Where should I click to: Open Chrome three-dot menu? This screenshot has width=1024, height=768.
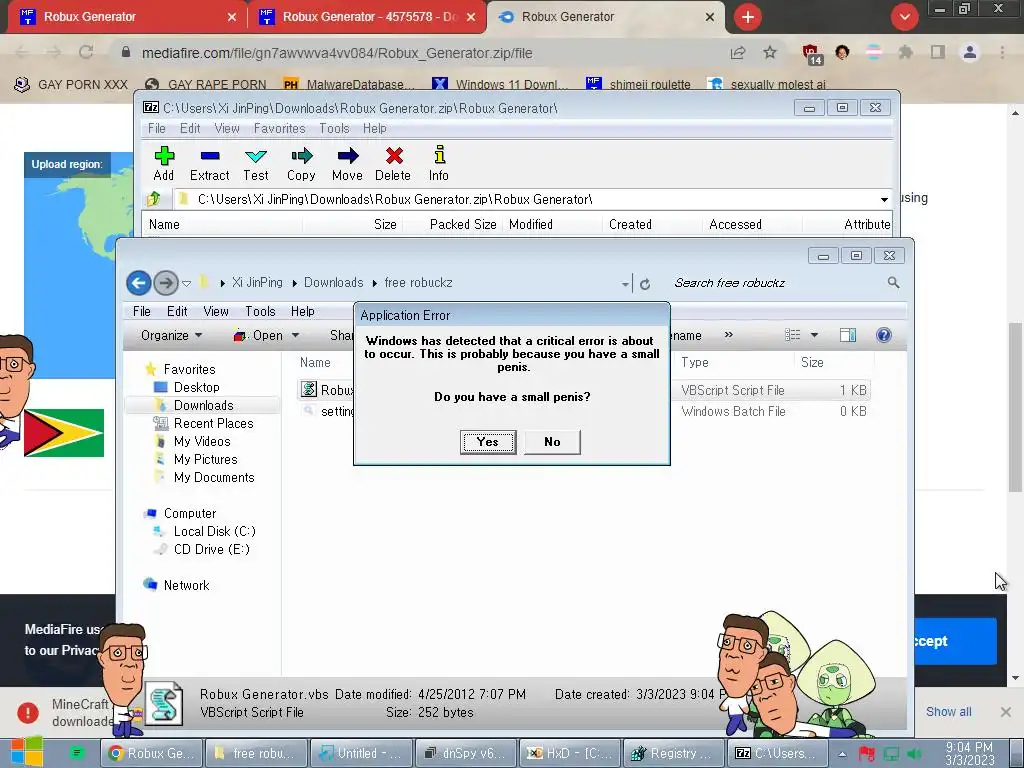pyautogui.click(x=1002, y=52)
